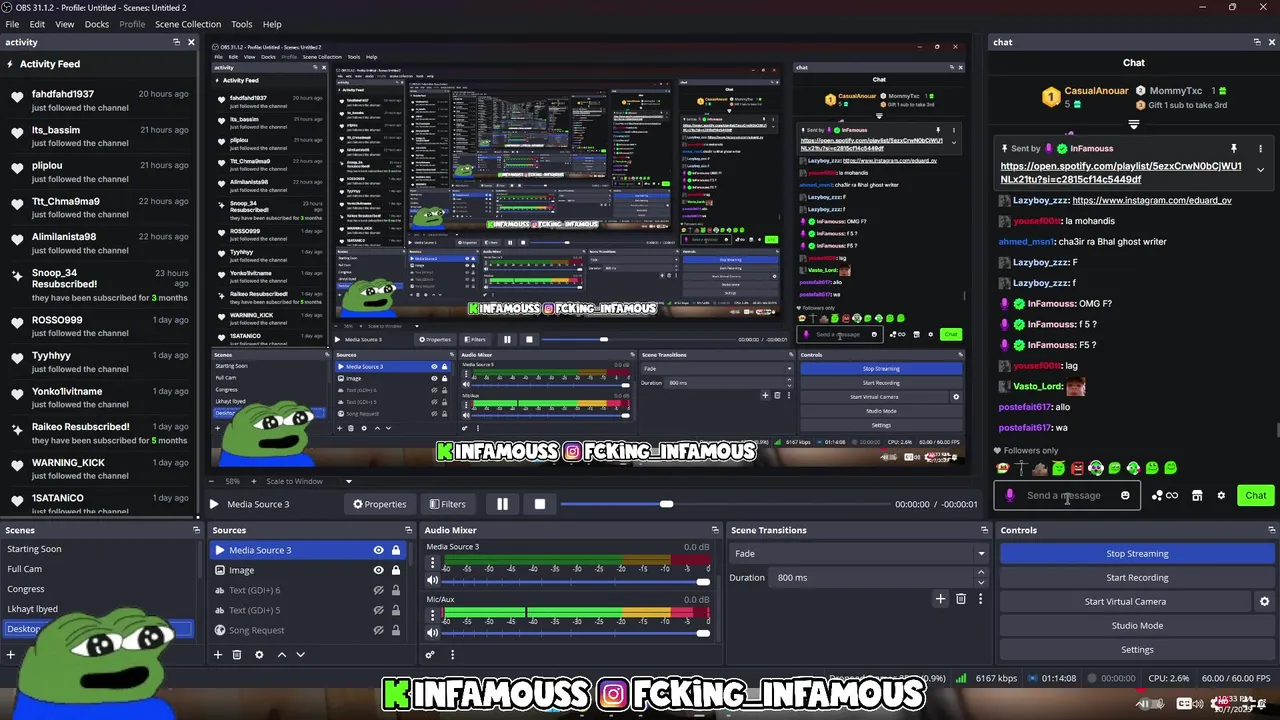Open the Scene Collection menu
Screen dimensions: 1280x720
pyautogui.click(x=188, y=24)
